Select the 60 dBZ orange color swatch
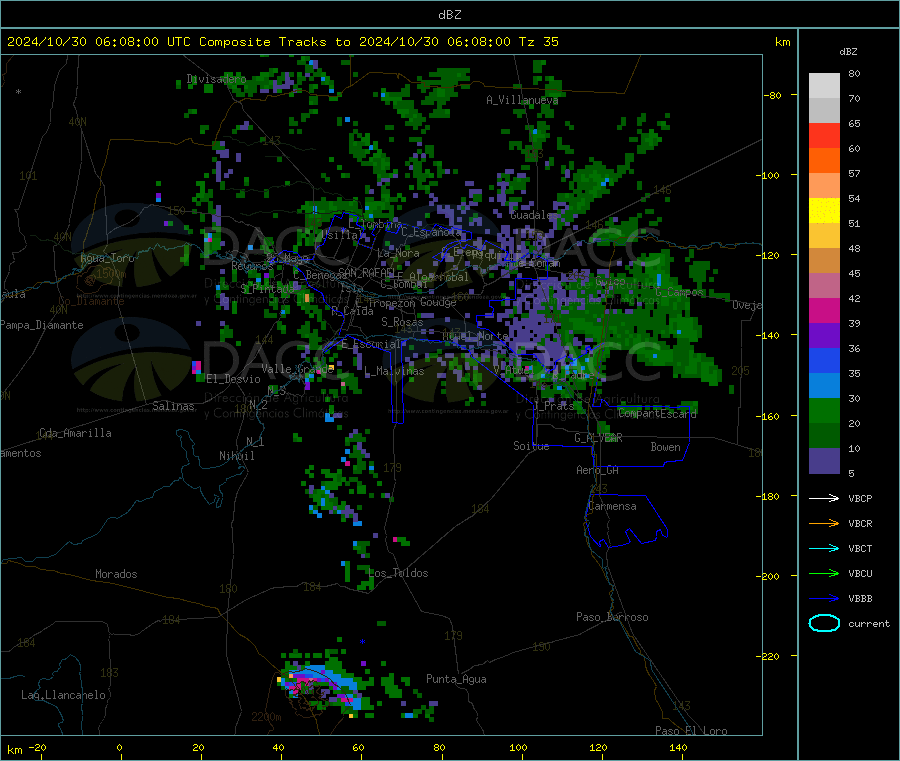 pos(824,161)
